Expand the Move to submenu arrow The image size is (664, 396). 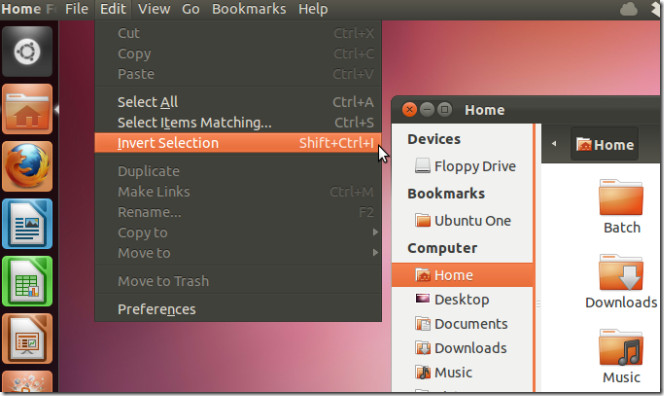[375, 252]
